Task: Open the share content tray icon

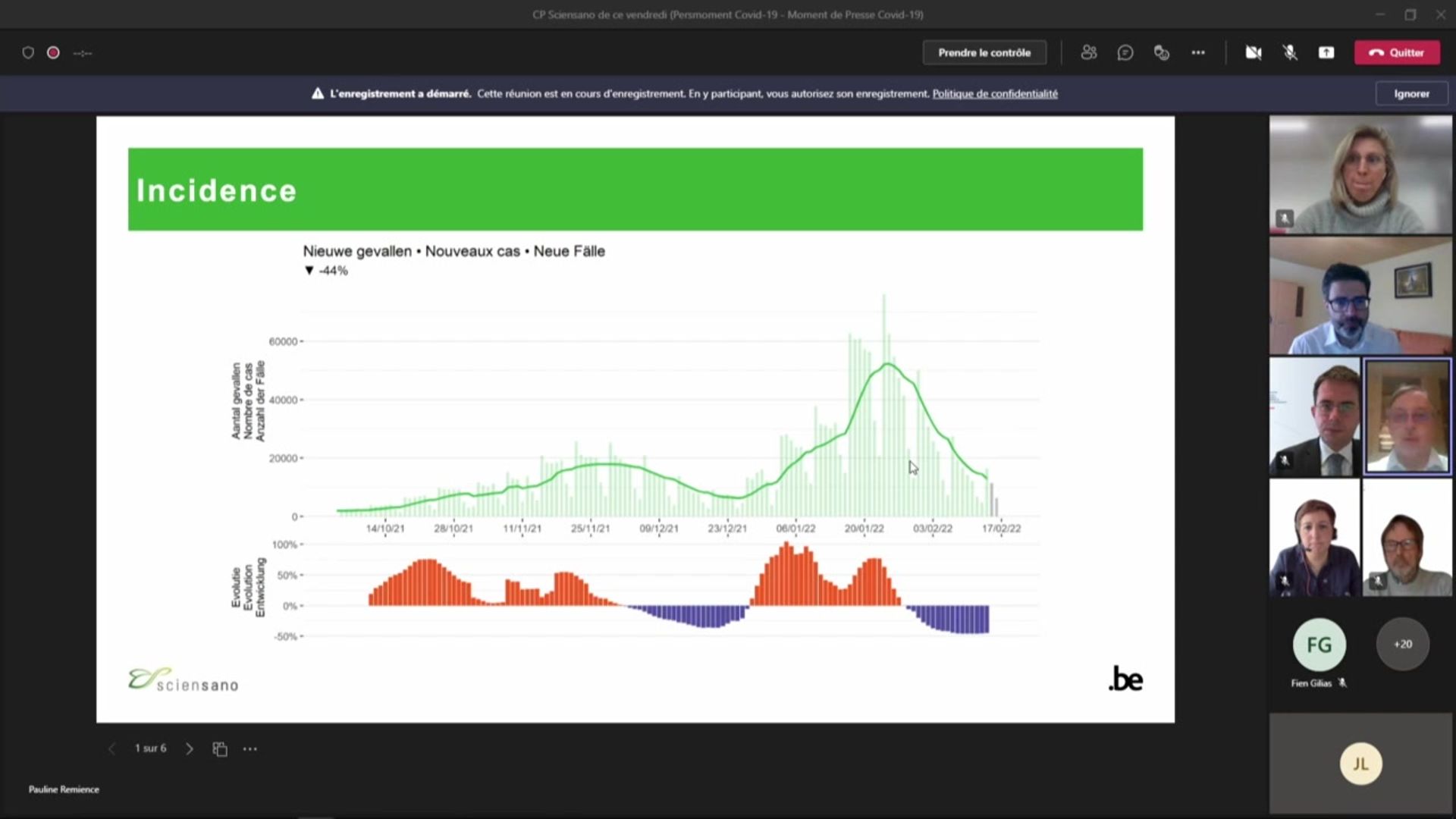Action: click(1326, 52)
